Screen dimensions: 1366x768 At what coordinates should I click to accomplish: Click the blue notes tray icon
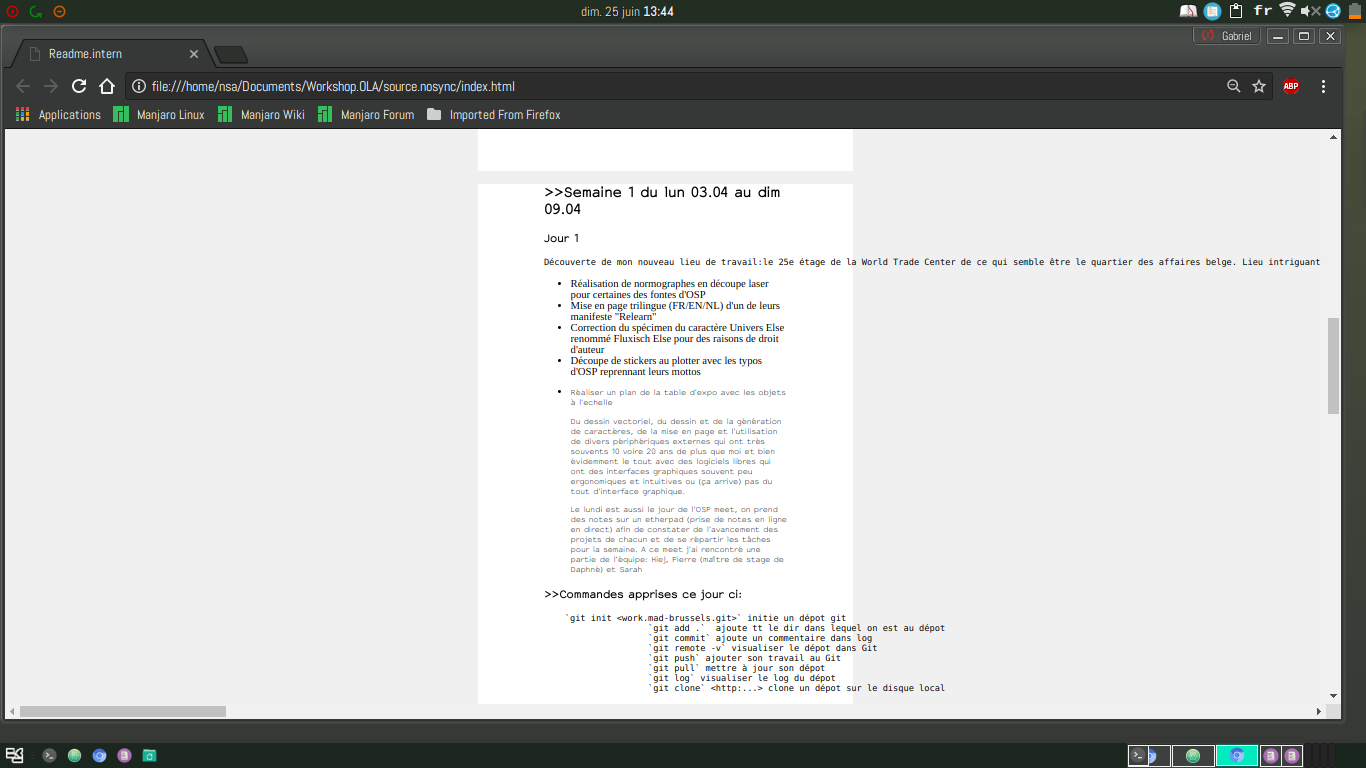[1212, 11]
